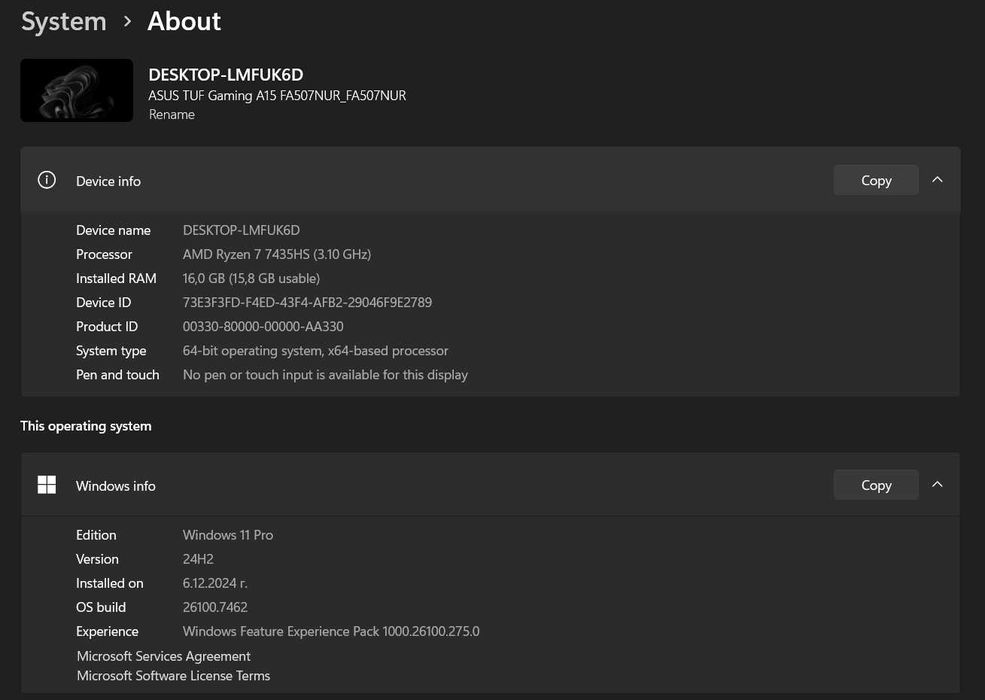The width and height of the screenshot is (985, 700).
Task: Click the Windows logo icon
Action: (x=46, y=485)
